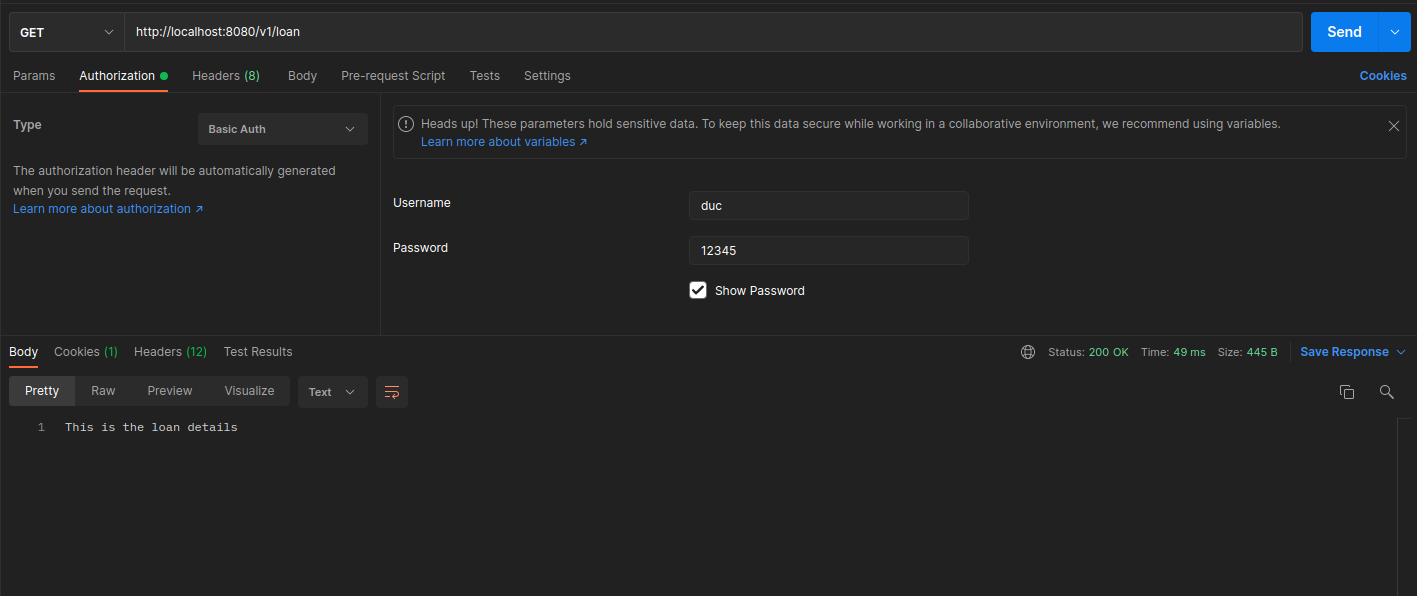Click into the Username input field
Image resolution: width=1417 pixels, height=596 pixels.
coord(828,206)
